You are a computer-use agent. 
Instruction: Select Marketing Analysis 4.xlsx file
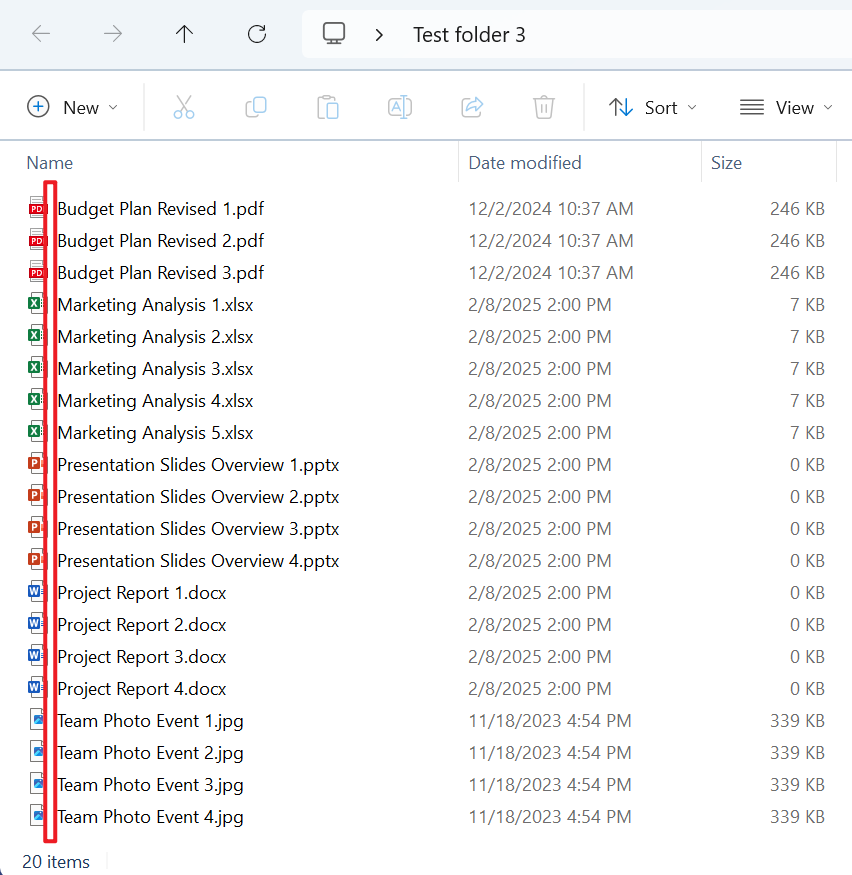point(155,401)
